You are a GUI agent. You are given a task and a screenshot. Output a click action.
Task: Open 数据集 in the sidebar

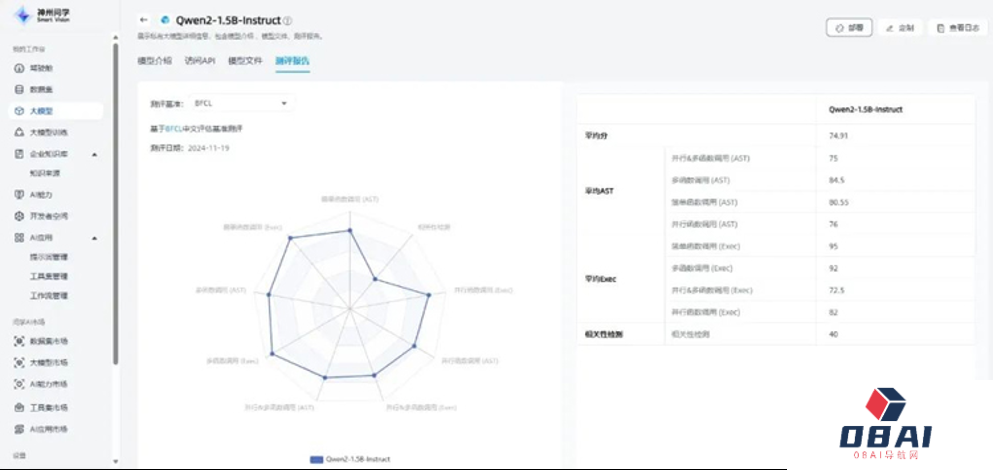41,89
